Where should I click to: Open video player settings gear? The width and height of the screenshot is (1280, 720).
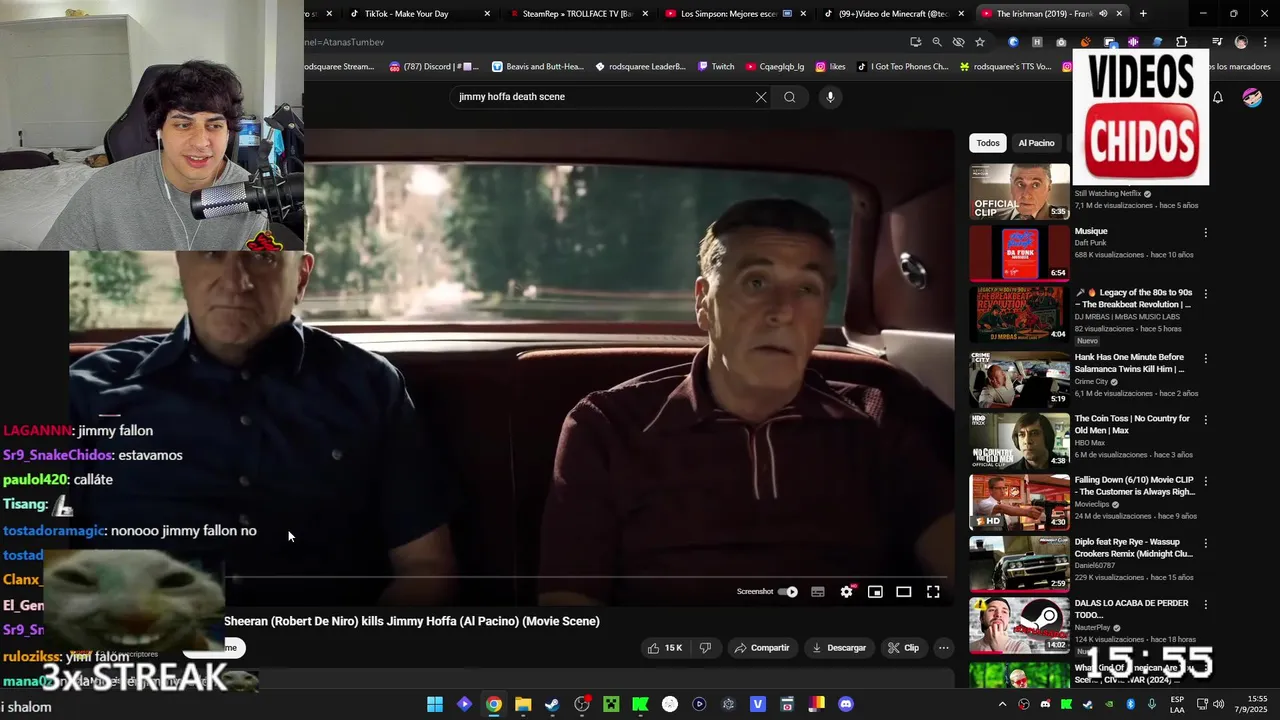(847, 592)
